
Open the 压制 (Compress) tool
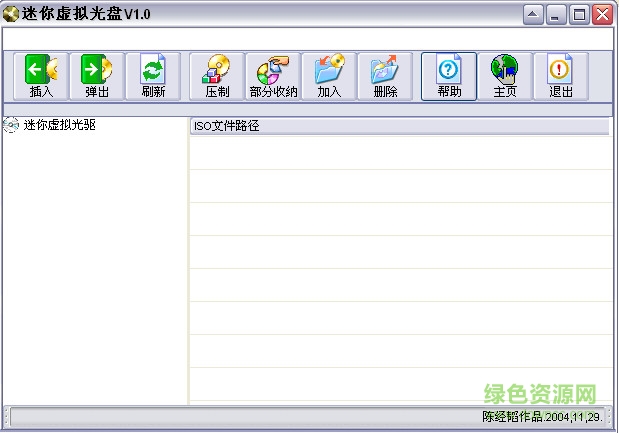pyautogui.click(x=217, y=76)
